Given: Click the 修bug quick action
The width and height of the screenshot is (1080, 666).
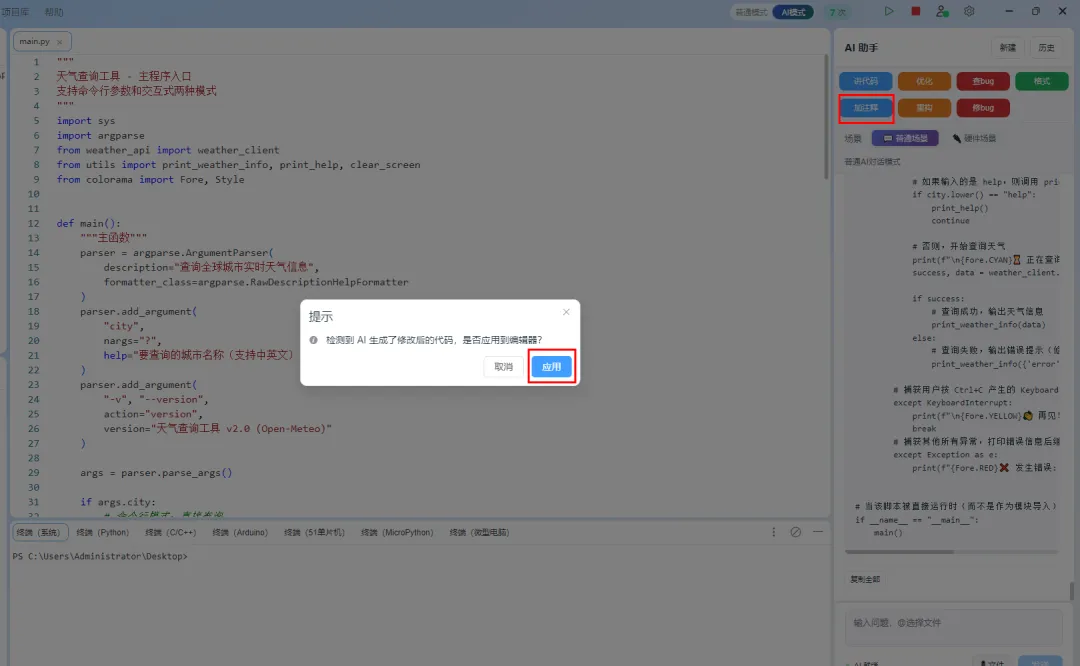Looking at the screenshot, I should point(983,108).
